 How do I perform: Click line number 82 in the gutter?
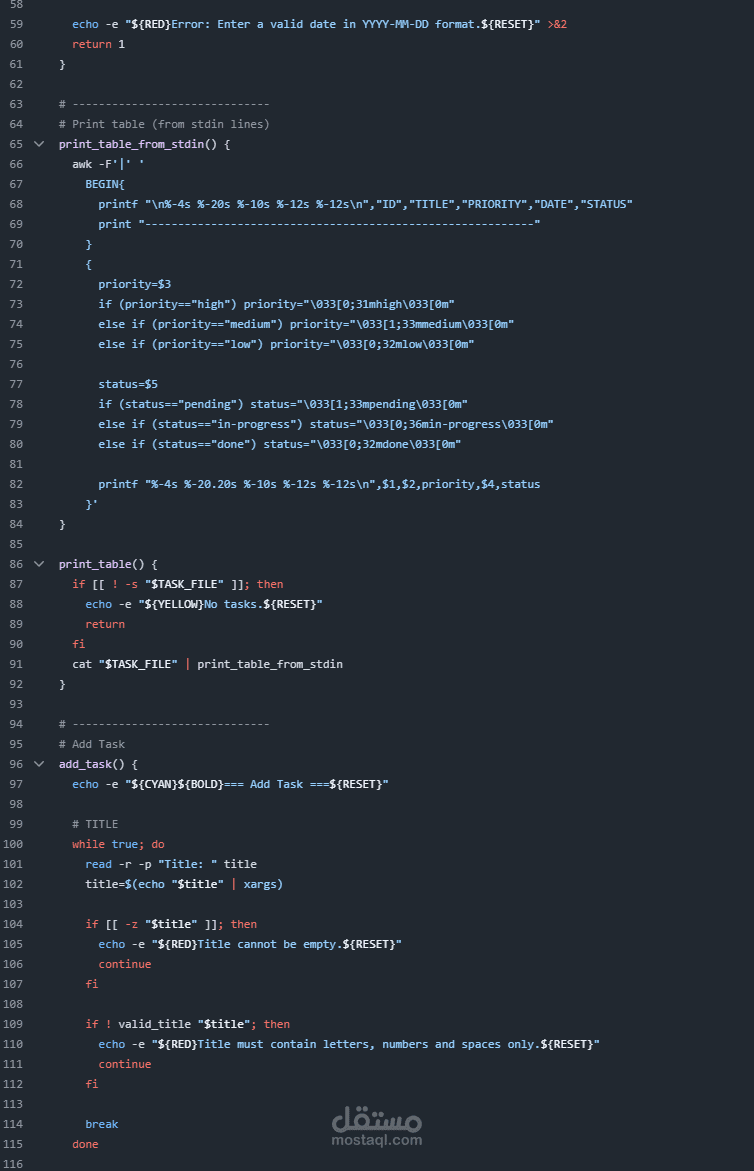tap(15, 484)
